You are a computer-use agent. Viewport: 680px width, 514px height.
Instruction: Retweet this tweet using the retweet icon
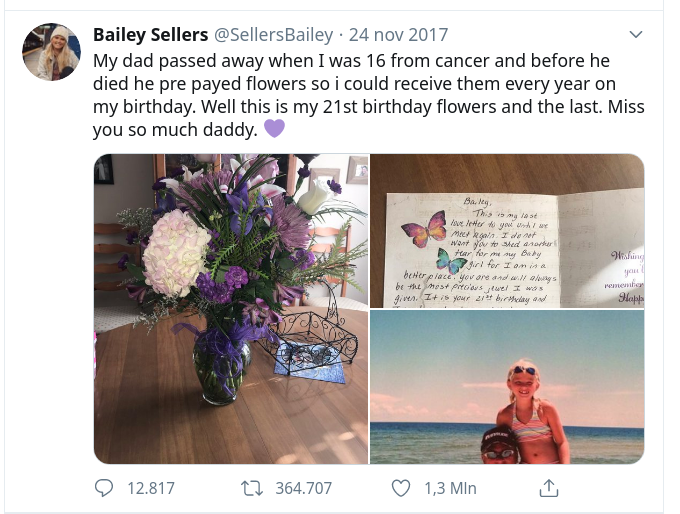coord(252,488)
